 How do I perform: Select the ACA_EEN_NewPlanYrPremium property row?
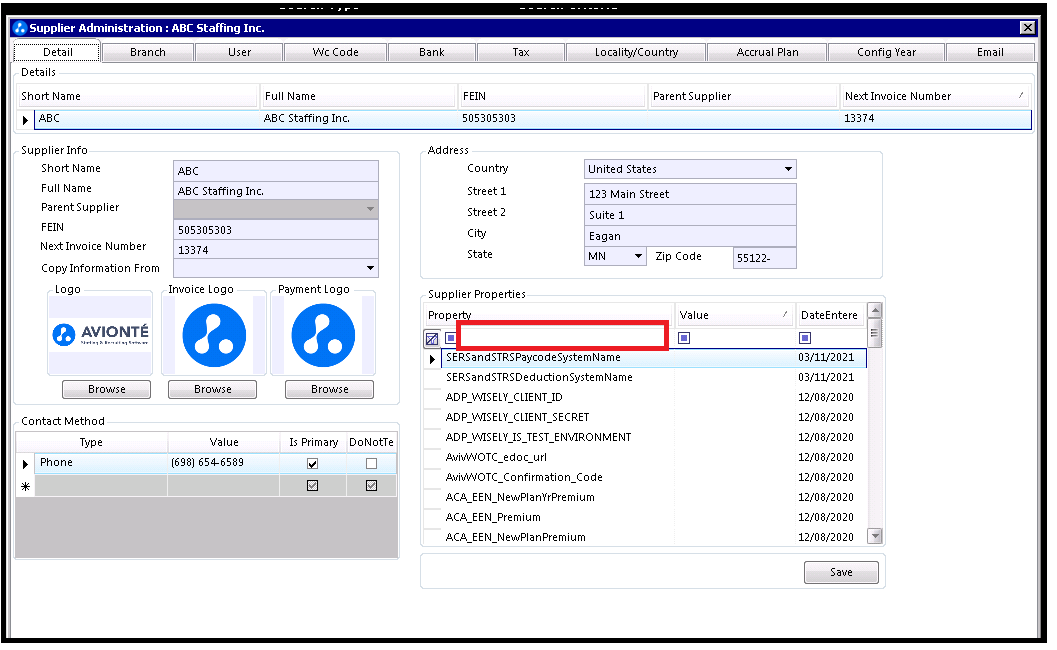[x=645, y=498]
